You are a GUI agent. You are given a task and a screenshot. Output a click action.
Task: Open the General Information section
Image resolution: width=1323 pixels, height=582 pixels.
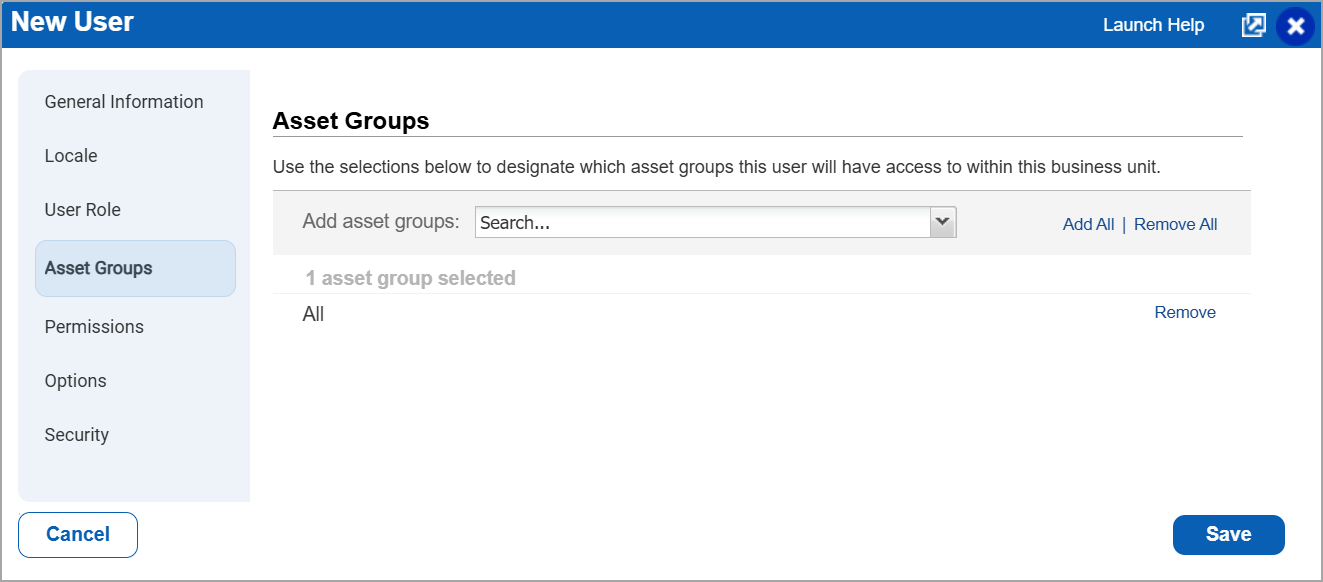tap(123, 101)
